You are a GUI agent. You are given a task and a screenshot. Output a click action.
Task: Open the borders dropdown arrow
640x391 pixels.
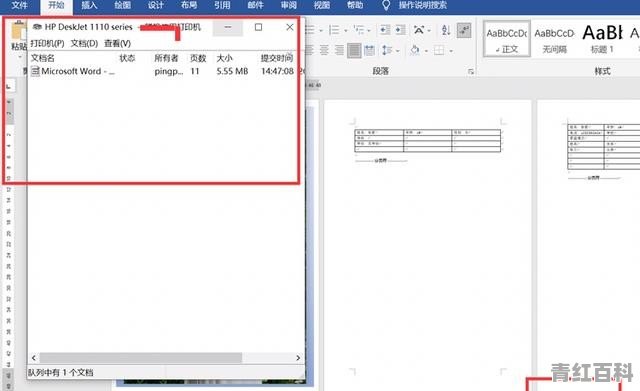coord(451,51)
